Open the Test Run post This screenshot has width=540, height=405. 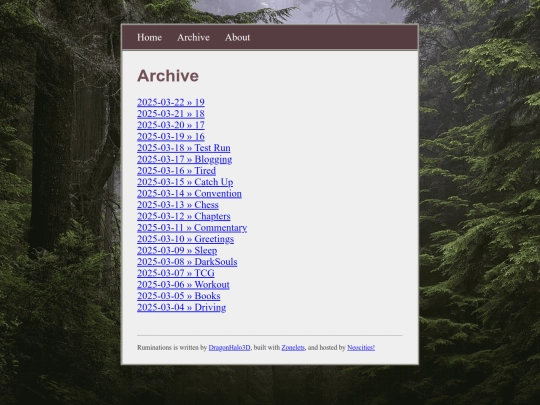(x=184, y=148)
